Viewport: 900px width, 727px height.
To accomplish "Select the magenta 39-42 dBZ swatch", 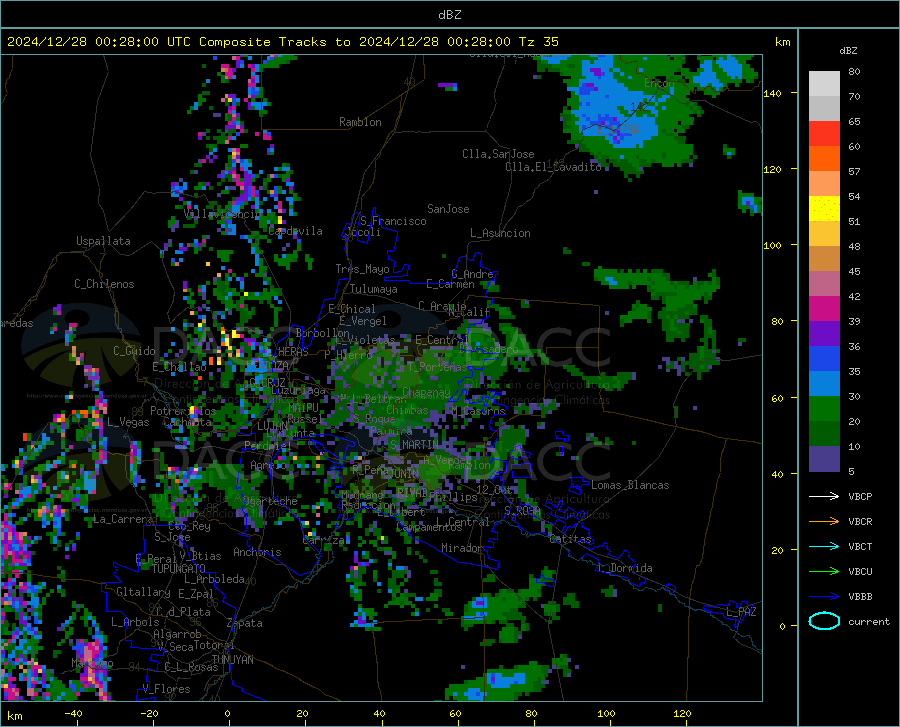I will tap(824, 309).
